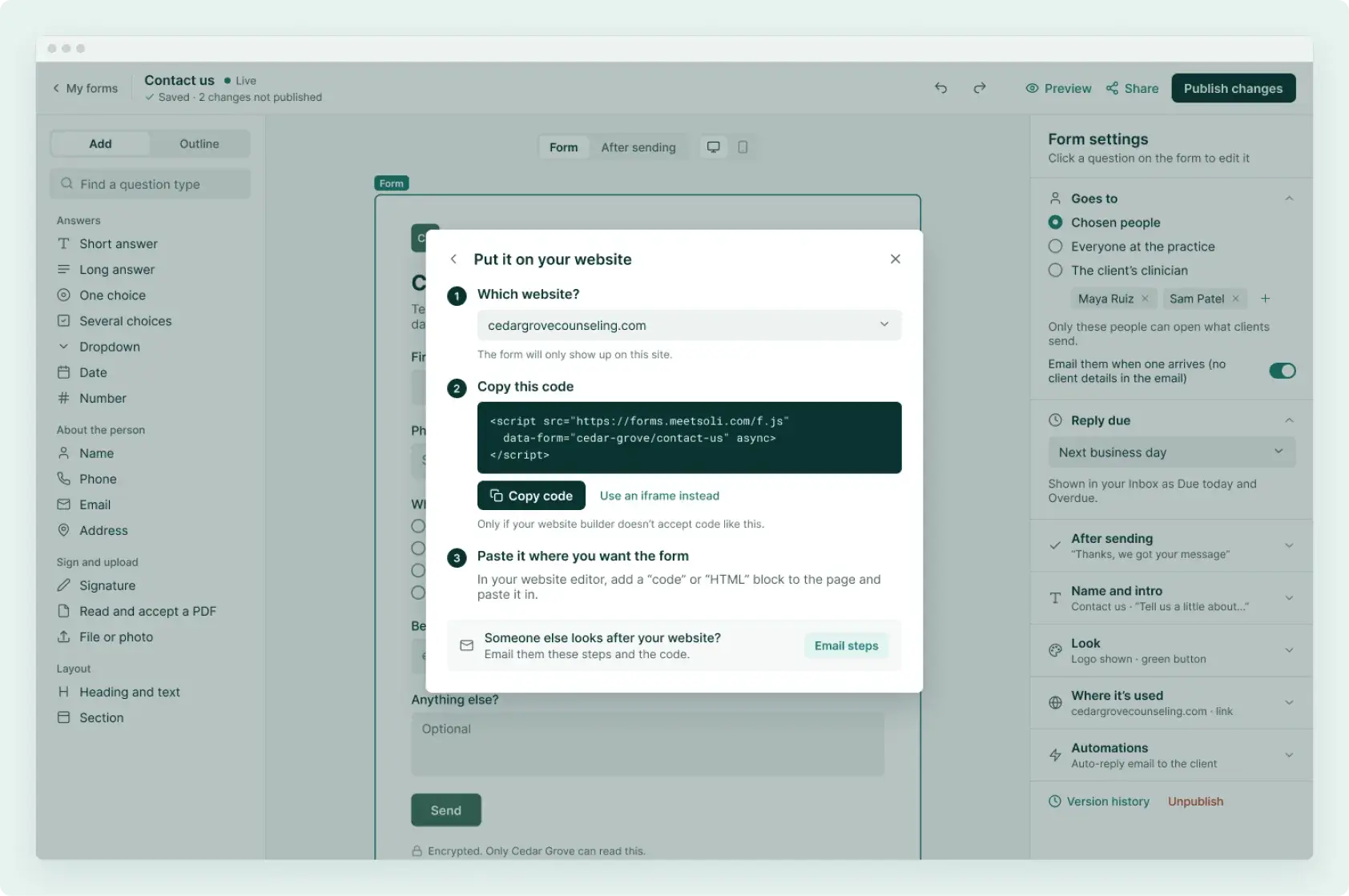The height and width of the screenshot is (896, 1349).
Task: Remove Maya Ruiz from chosen people
Action: coord(1146,299)
